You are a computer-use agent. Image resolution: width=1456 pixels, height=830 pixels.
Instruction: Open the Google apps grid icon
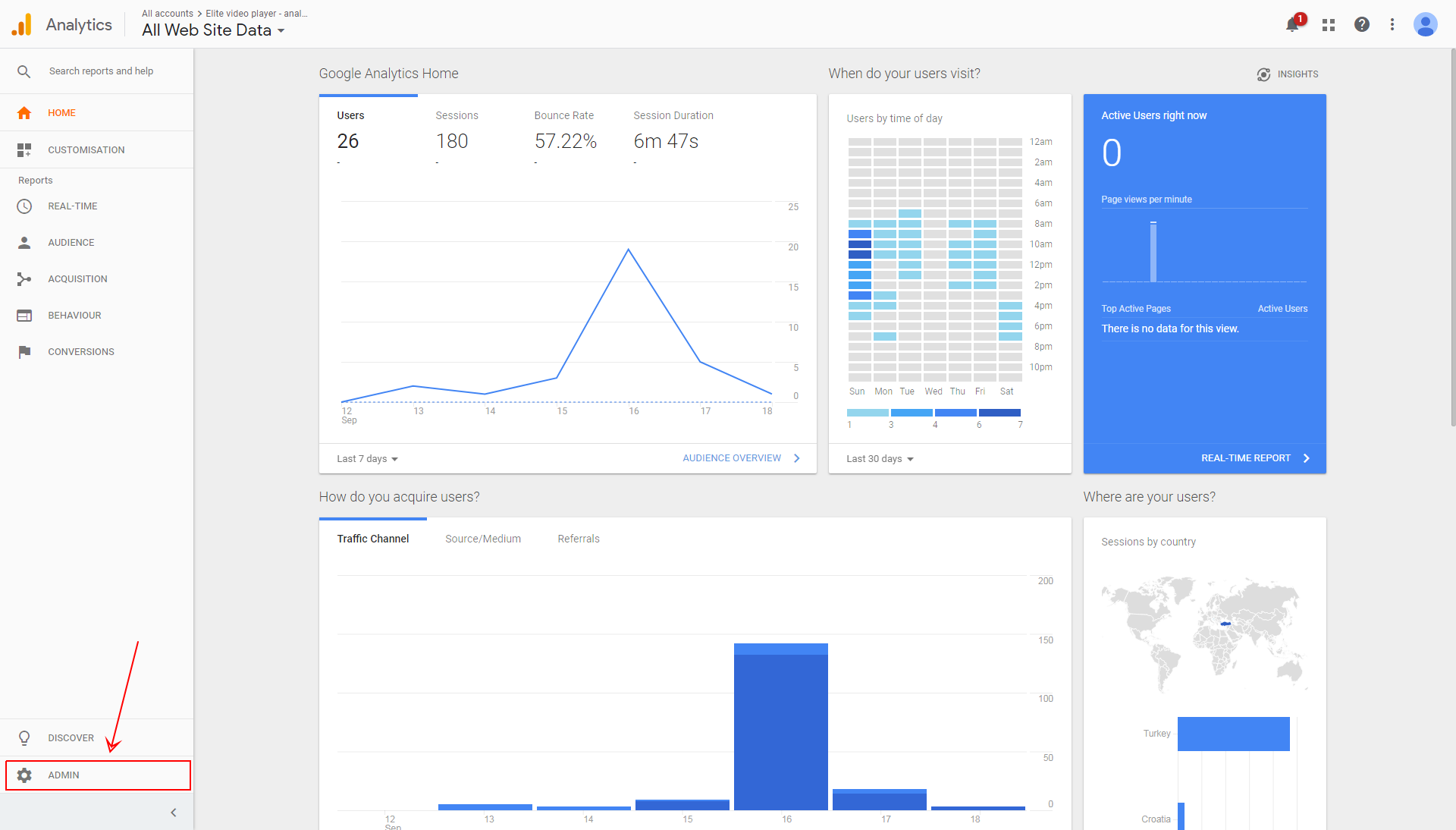point(1329,25)
